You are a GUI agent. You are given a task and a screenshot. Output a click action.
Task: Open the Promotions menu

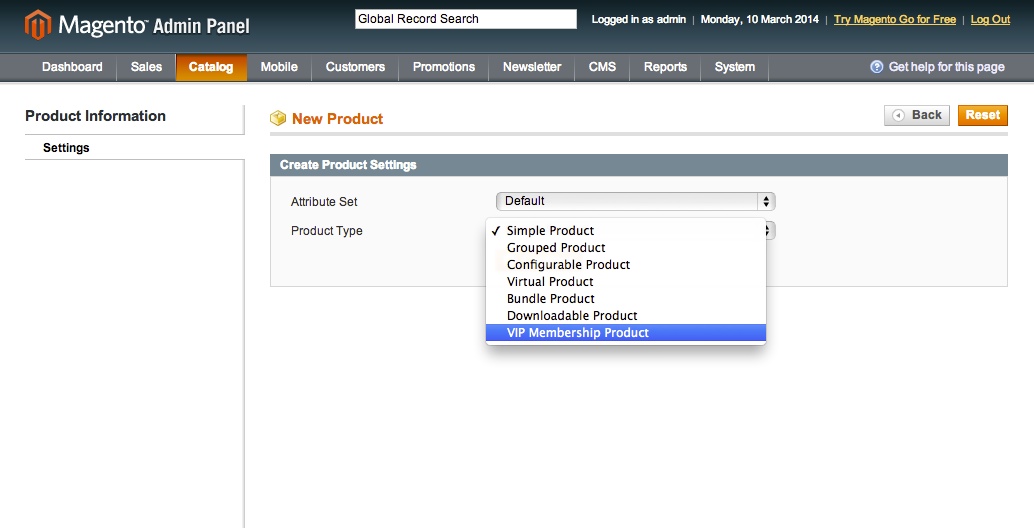pos(444,67)
